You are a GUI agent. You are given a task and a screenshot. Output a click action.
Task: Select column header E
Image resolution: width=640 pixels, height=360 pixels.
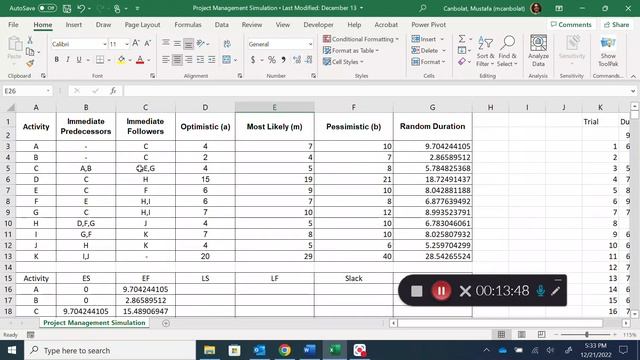point(274,107)
